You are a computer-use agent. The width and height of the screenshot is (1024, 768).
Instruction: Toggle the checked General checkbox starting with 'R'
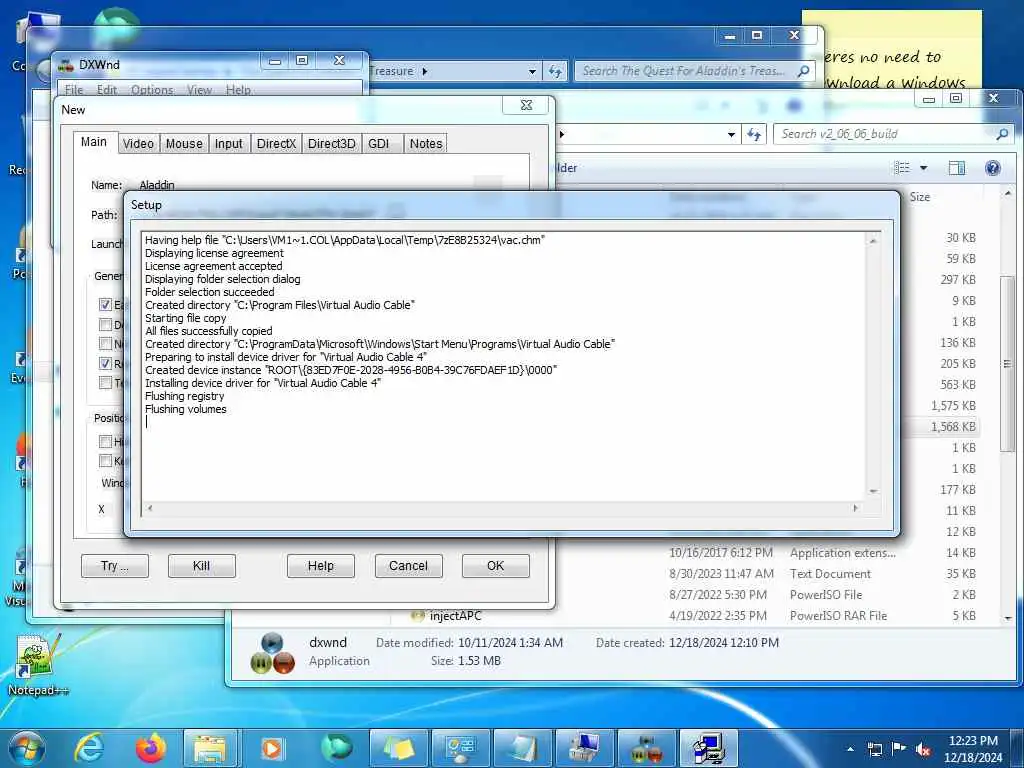pyautogui.click(x=105, y=363)
